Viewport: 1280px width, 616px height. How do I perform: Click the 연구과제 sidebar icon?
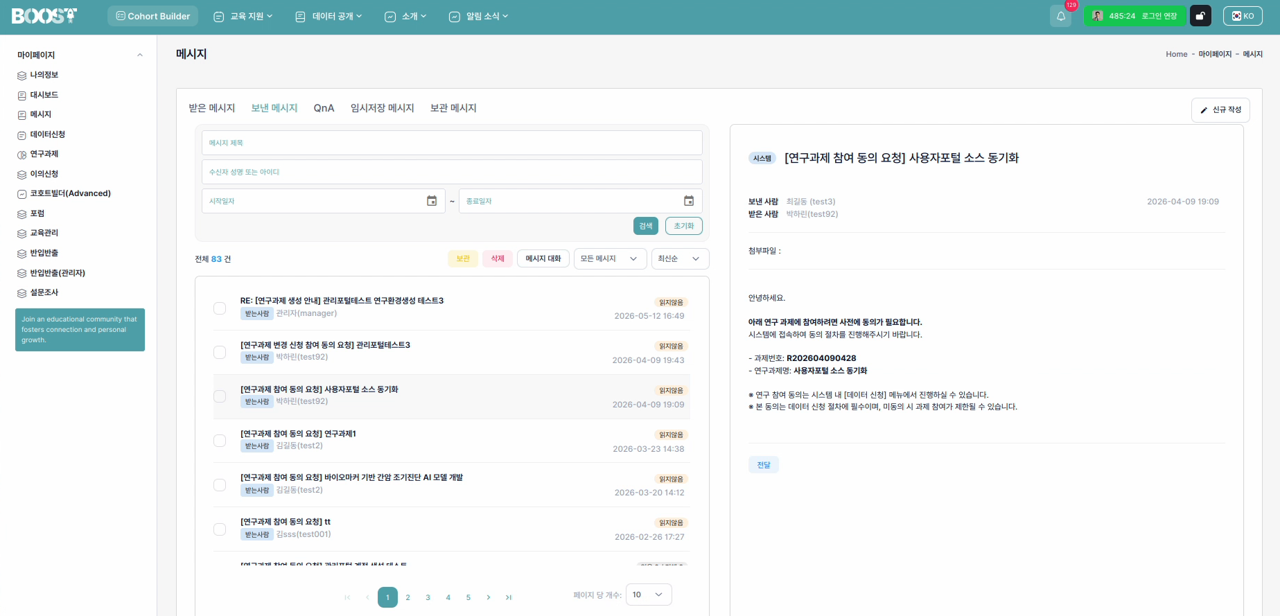22,155
